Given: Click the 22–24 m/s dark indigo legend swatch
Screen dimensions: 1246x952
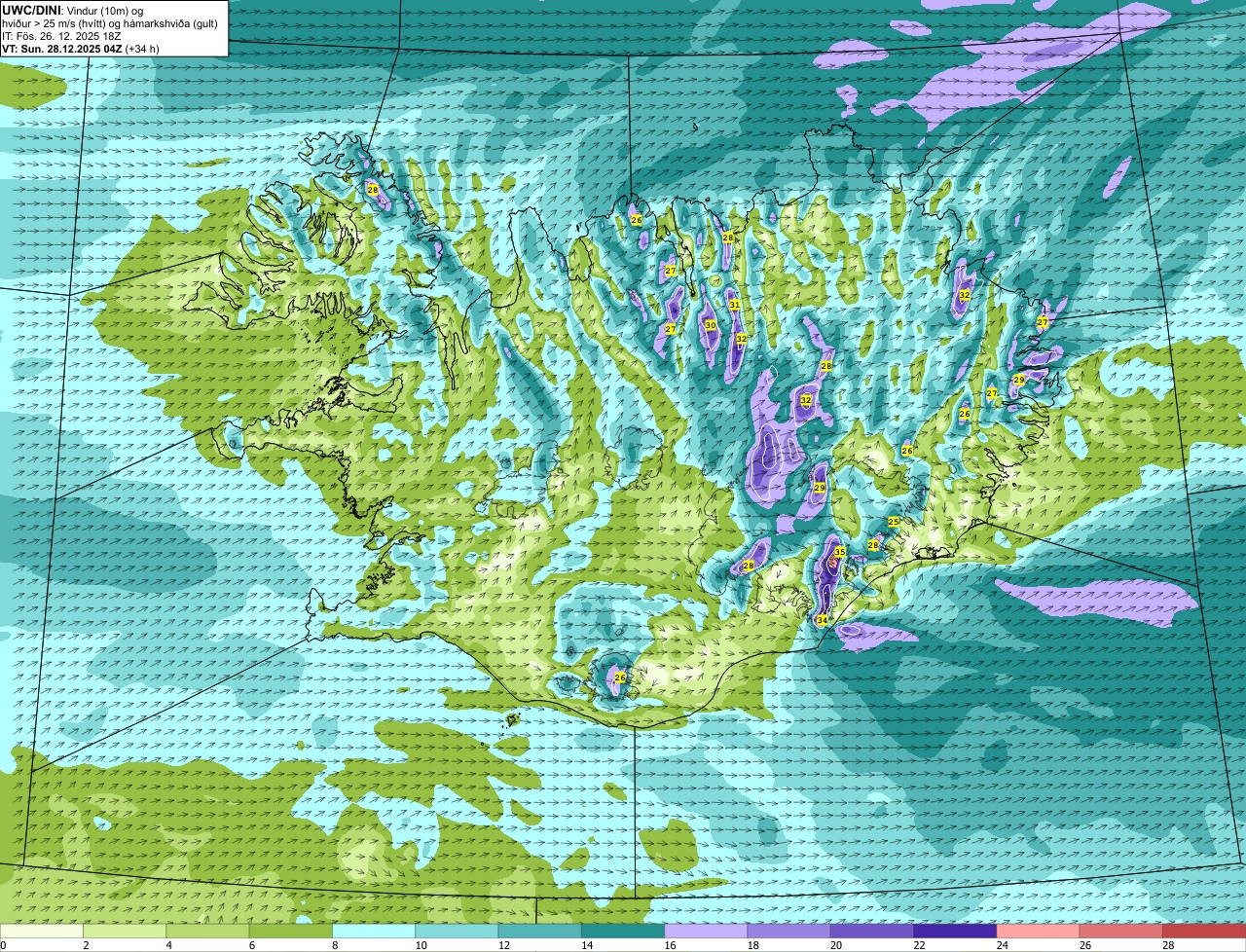Looking at the screenshot, I should 955,932.
